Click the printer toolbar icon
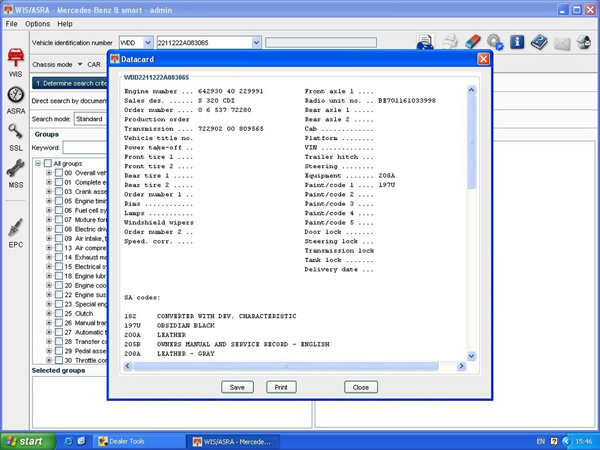This screenshot has height=450, width=600. pyautogui.click(x=450, y=42)
